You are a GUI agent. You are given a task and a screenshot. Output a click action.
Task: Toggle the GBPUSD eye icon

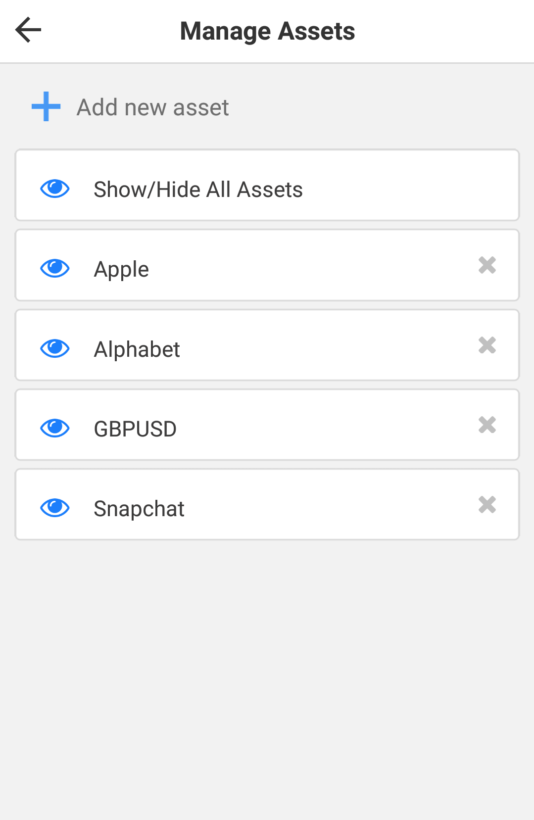point(55,428)
